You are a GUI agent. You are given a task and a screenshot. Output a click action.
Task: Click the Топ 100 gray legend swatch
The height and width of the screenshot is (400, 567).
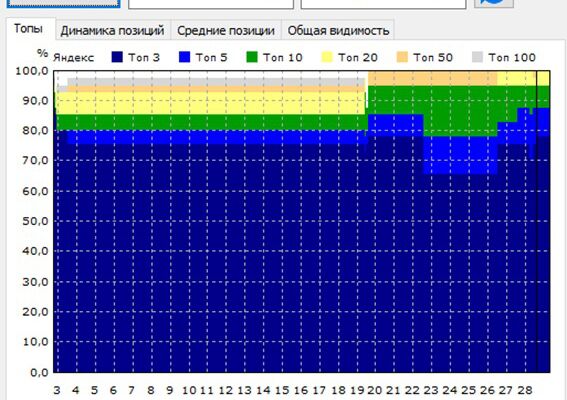click(477, 57)
